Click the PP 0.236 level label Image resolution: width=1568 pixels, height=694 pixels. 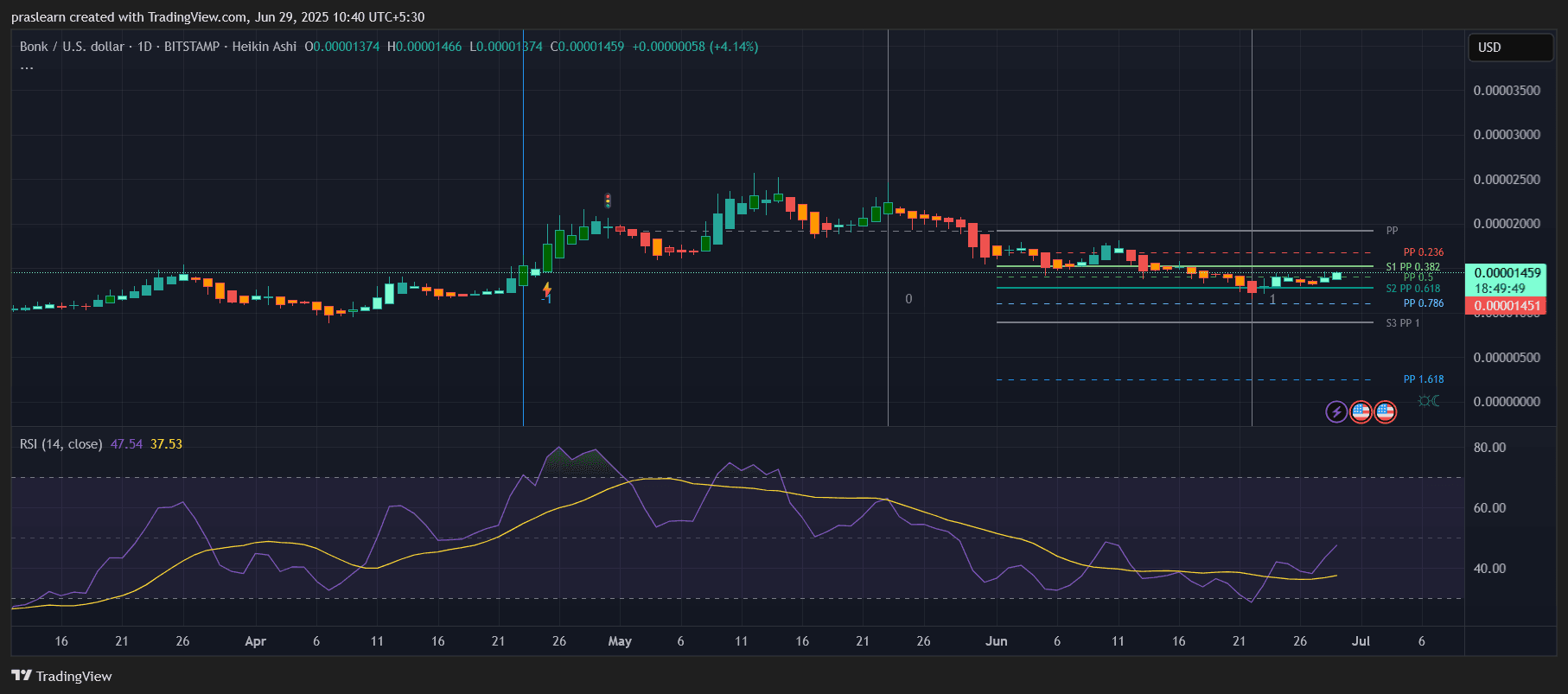(1424, 252)
